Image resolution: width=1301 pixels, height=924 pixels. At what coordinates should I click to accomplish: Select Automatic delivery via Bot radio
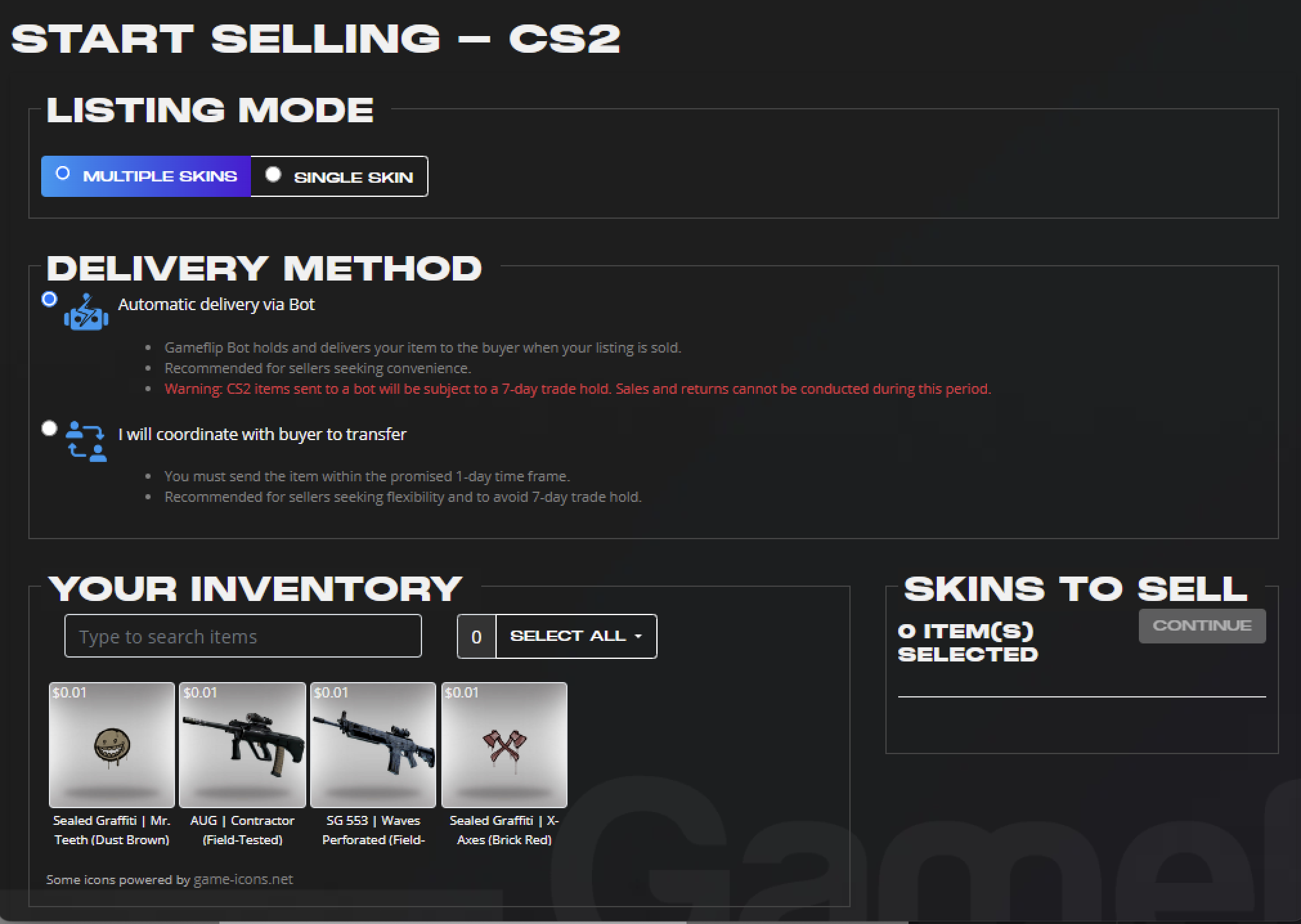(x=50, y=299)
